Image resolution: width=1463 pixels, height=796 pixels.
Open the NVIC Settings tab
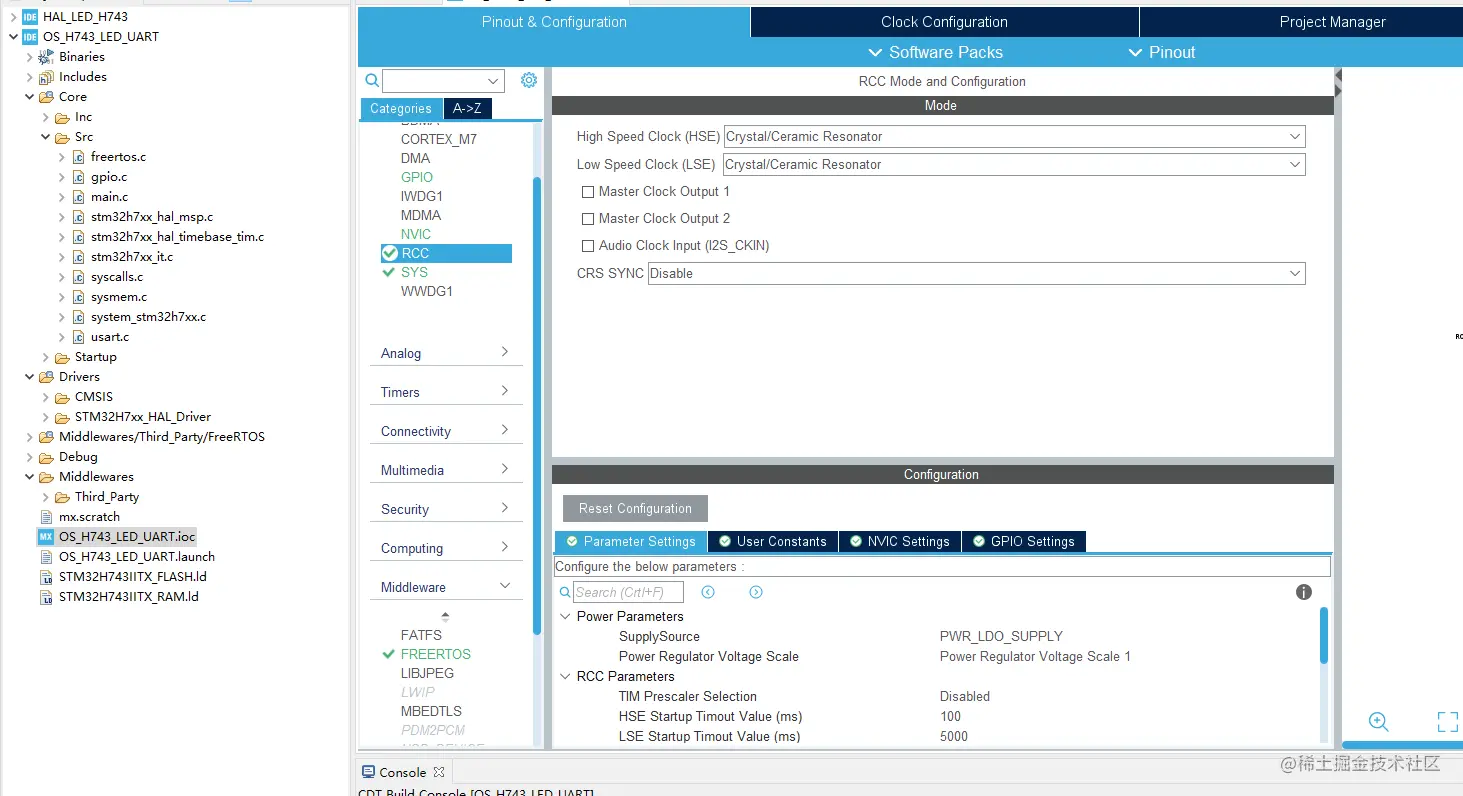(x=900, y=541)
